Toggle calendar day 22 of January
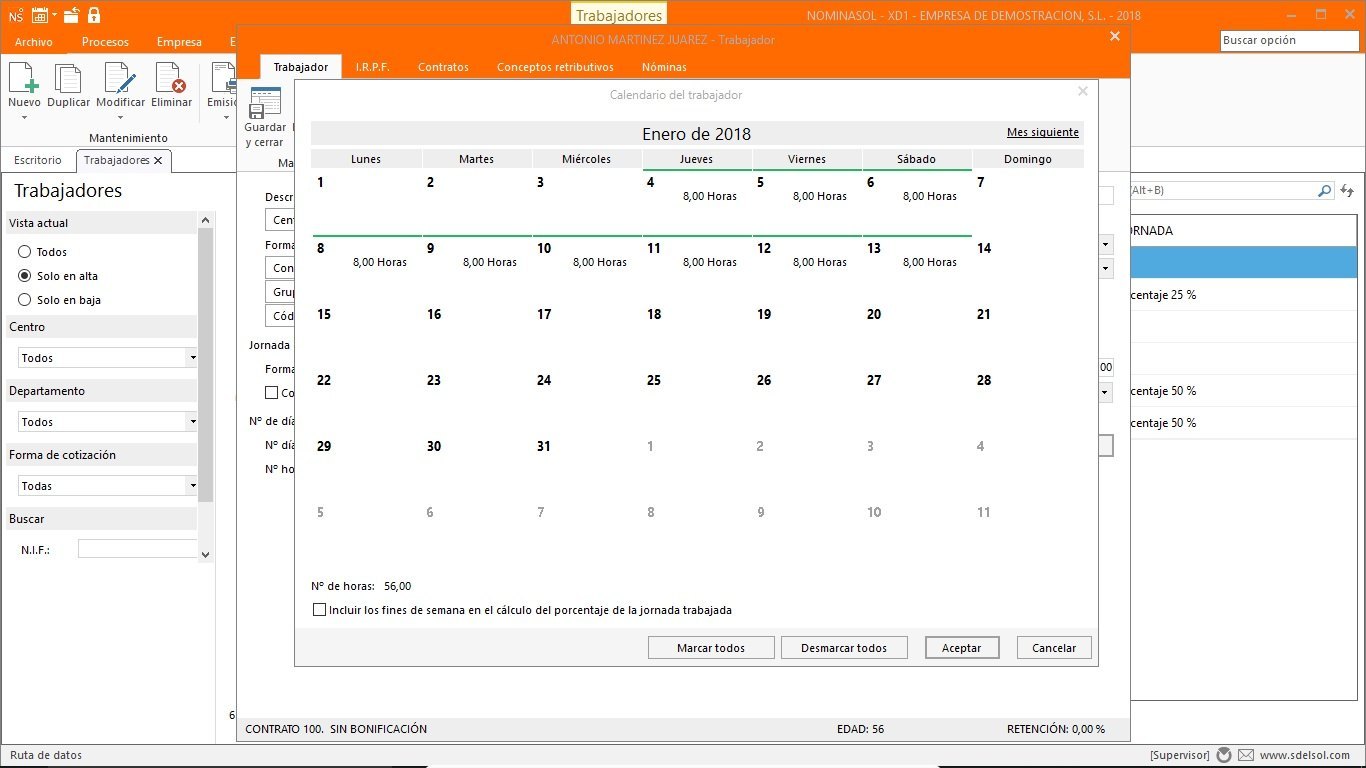The height and width of the screenshot is (768, 1366). tap(366, 400)
